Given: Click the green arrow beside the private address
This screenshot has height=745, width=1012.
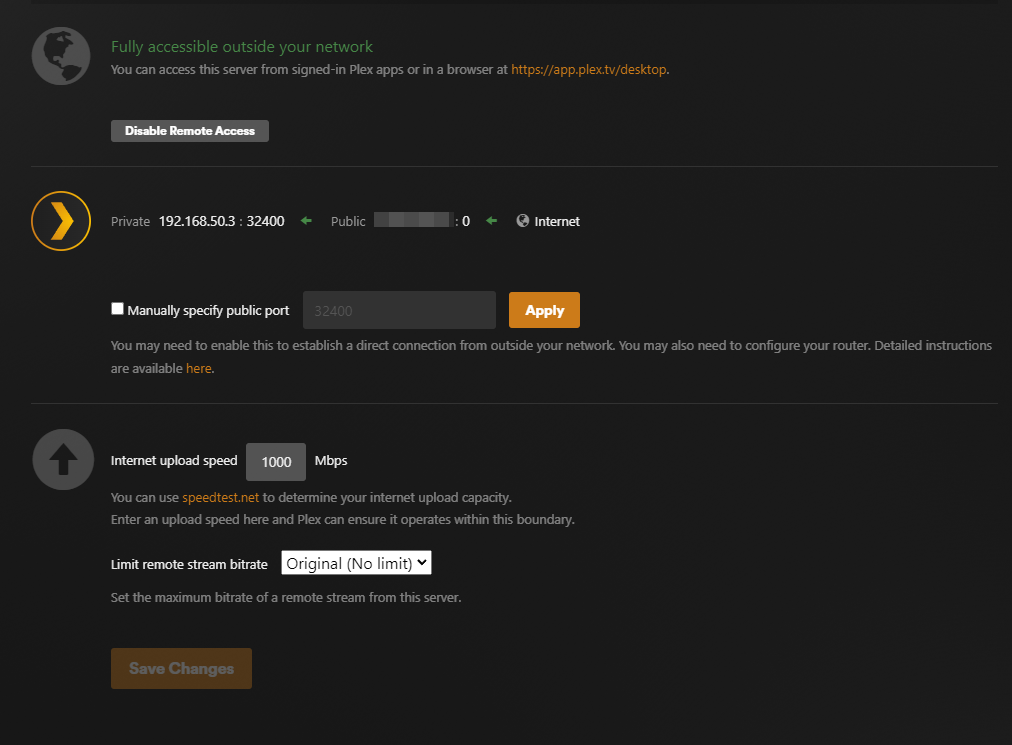Looking at the screenshot, I should tap(305, 220).
